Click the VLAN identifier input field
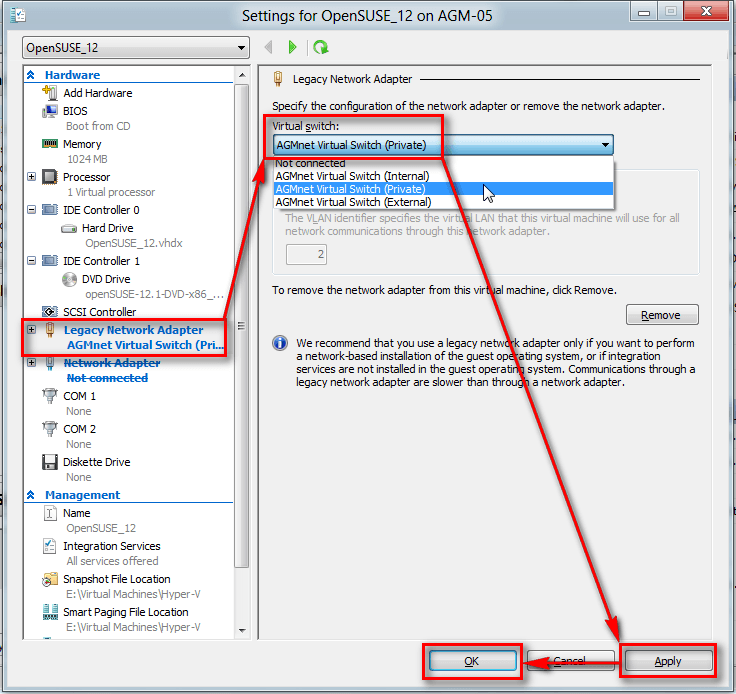The height and width of the screenshot is (694, 736). pos(307,254)
